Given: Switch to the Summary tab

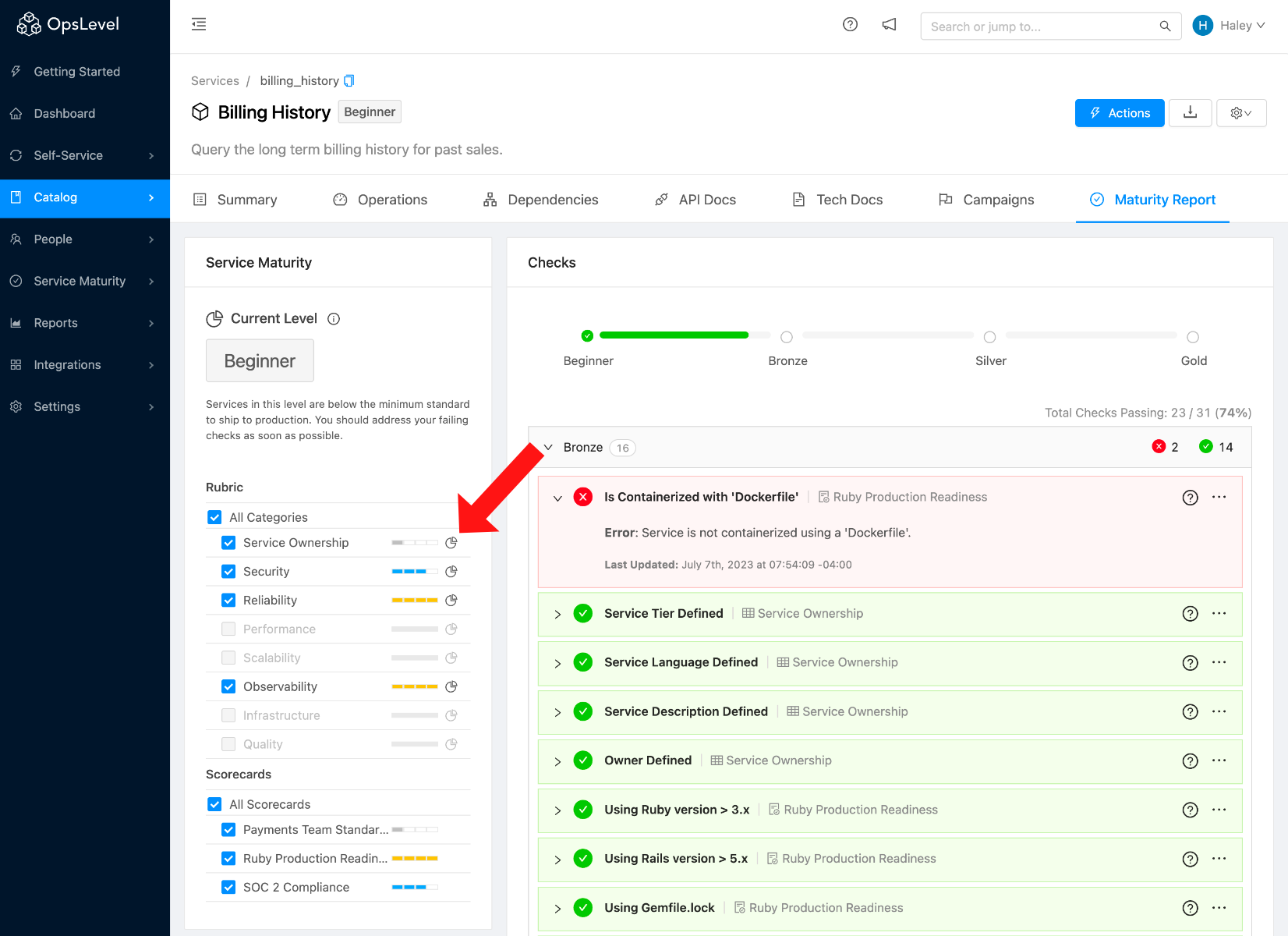Looking at the screenshot, I should (x=235, y=200).
